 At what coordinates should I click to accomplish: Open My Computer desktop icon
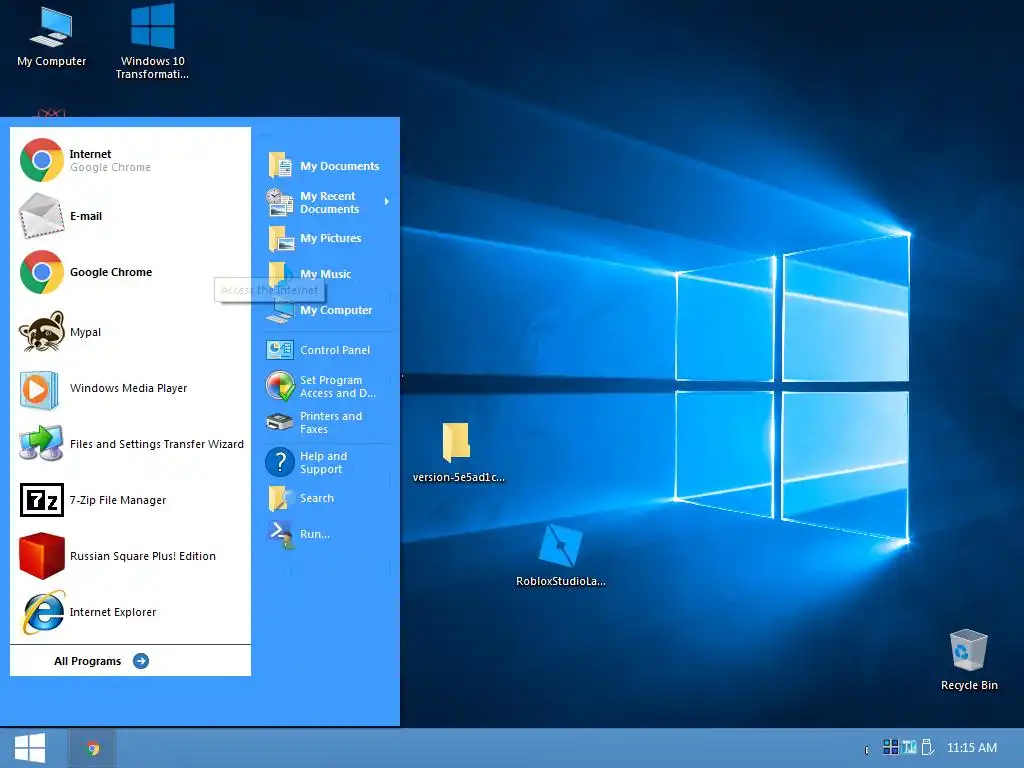click(x=52, y=37)
